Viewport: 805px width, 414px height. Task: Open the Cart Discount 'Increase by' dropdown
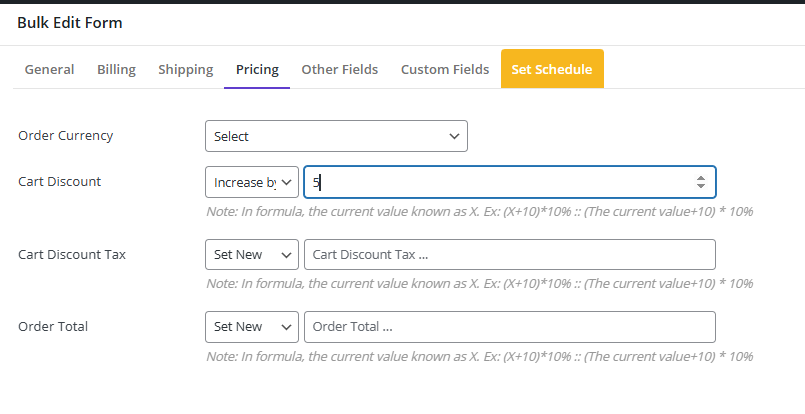coord(251,182)
